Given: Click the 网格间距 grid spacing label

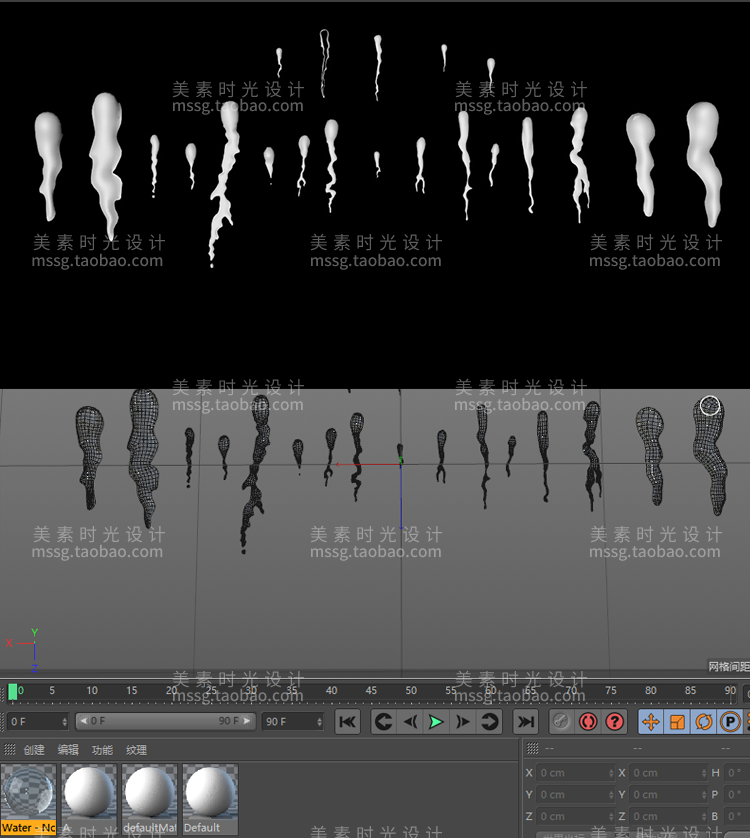Looking at the screenshot, I should [729, 666].
